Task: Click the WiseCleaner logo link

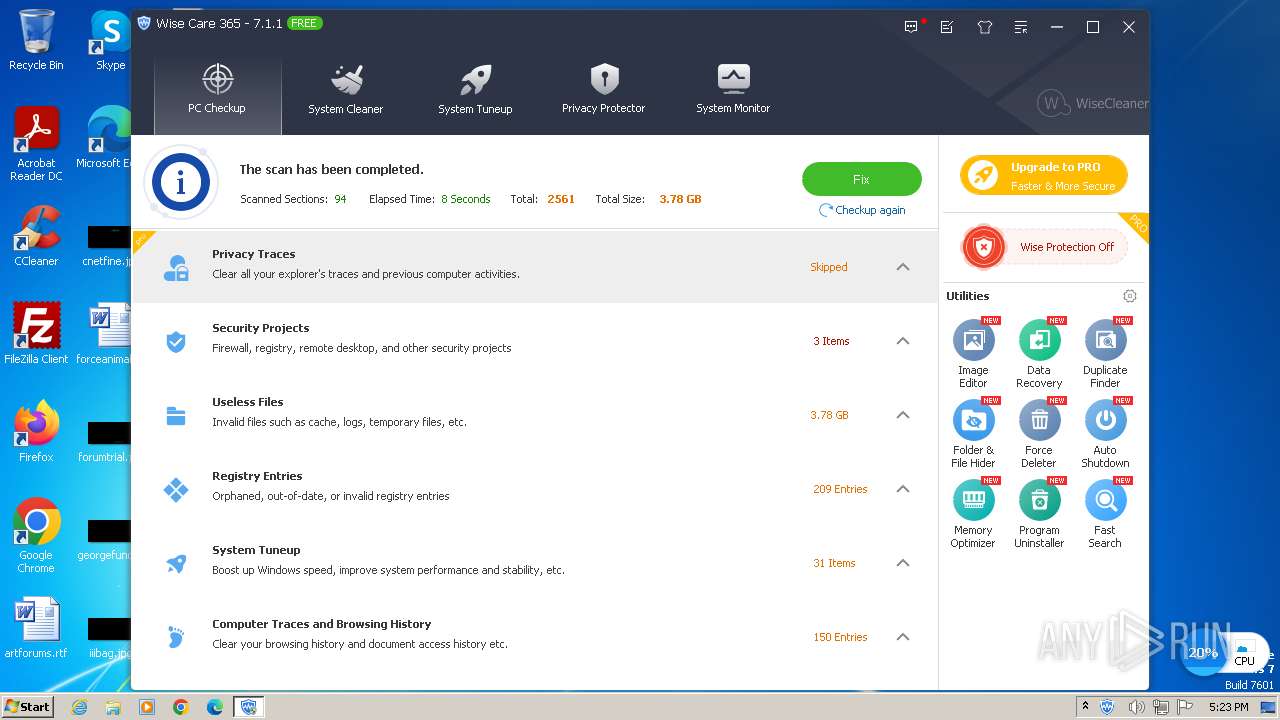Action: [1092, 103]
